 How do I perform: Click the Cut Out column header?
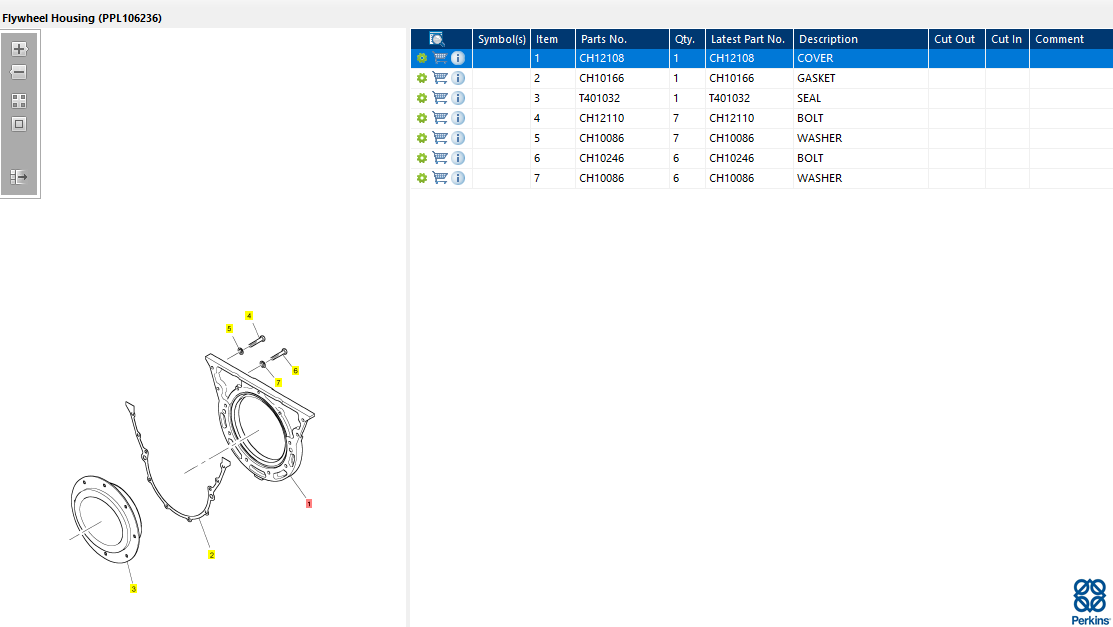956,39
